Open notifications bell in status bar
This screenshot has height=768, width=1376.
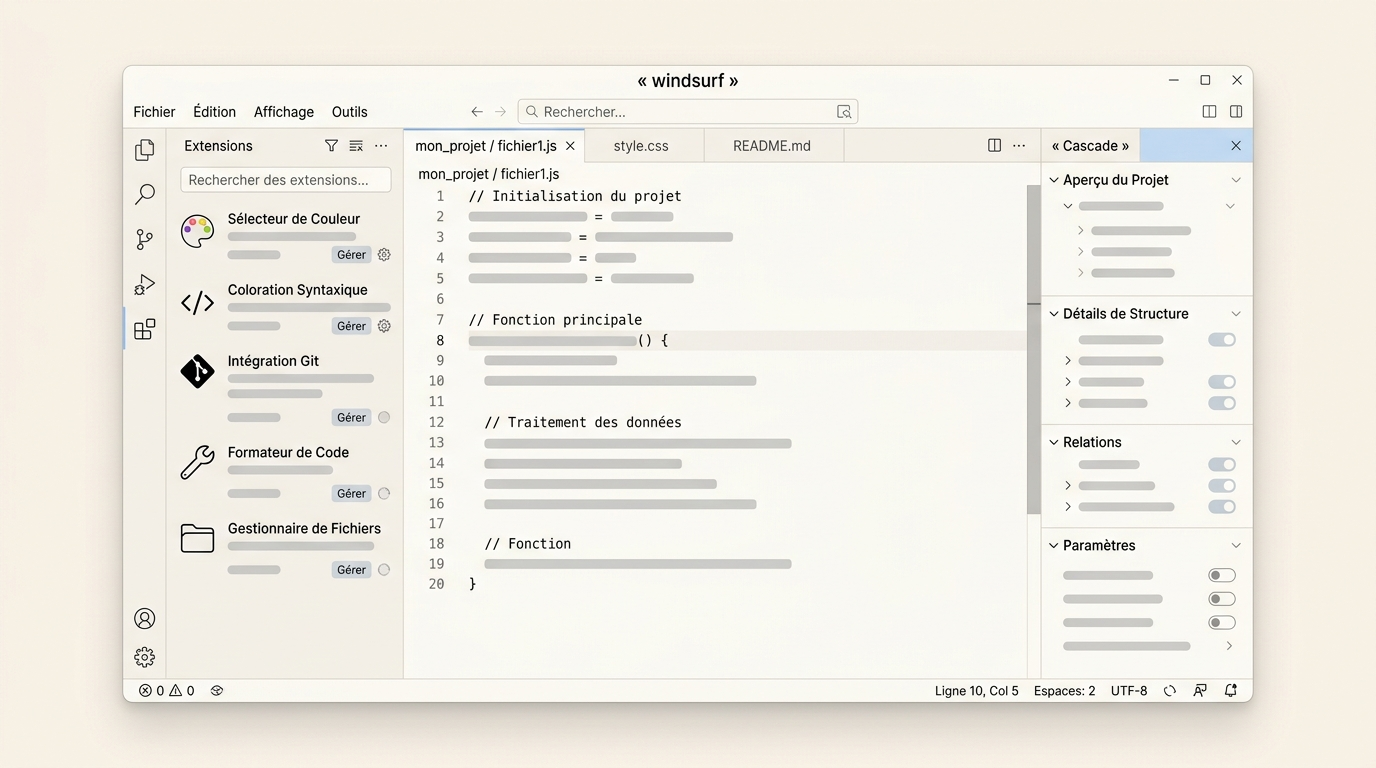(1231, 691)
